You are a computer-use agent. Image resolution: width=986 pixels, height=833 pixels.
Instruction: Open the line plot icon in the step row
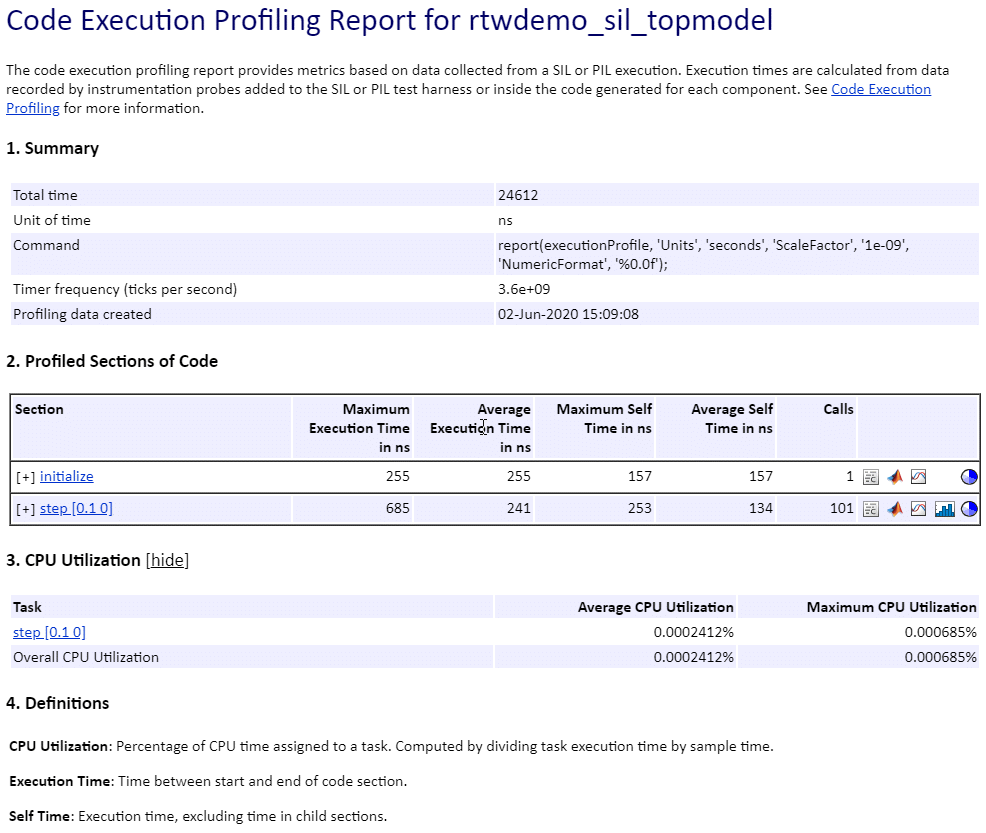tap(919, 509)
